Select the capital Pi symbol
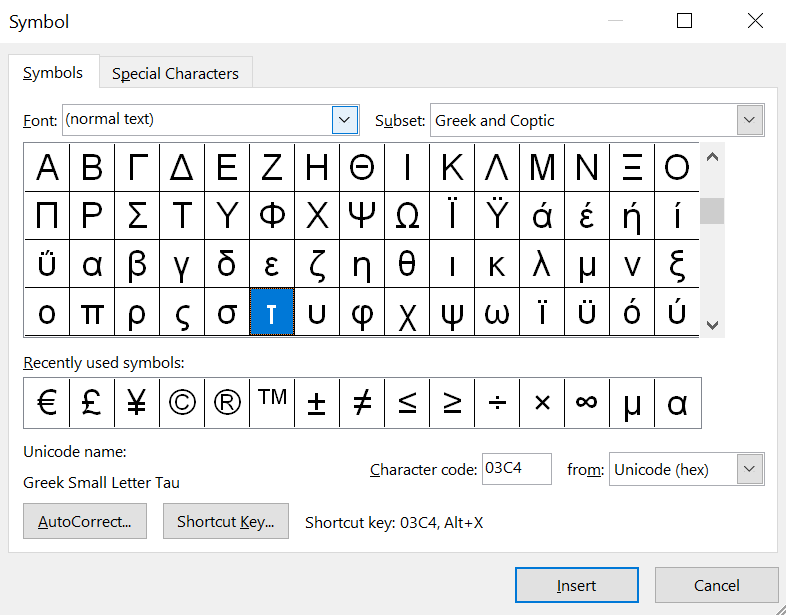 tap(47, 216)
